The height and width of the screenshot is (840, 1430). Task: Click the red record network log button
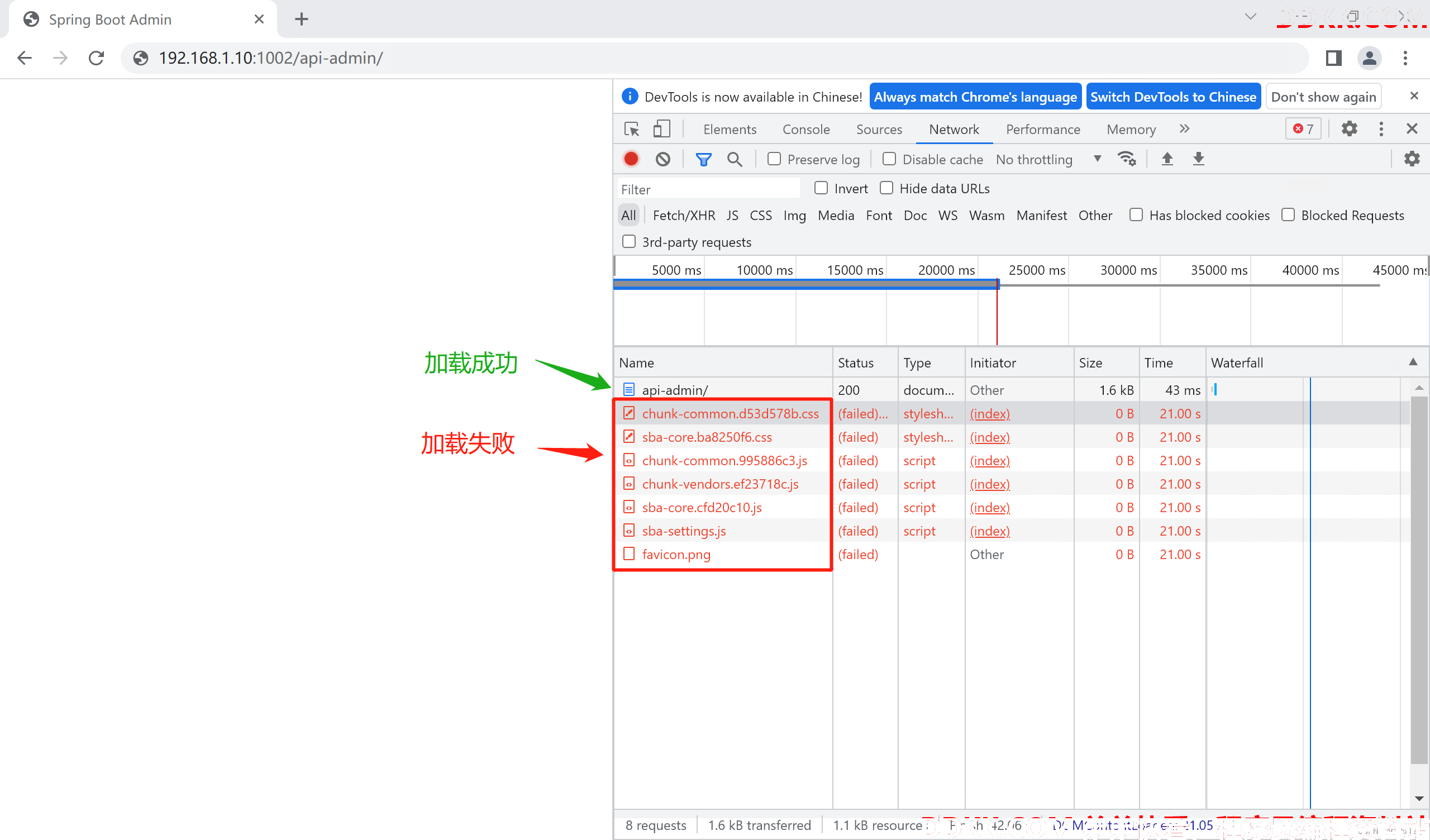(631, 159)
